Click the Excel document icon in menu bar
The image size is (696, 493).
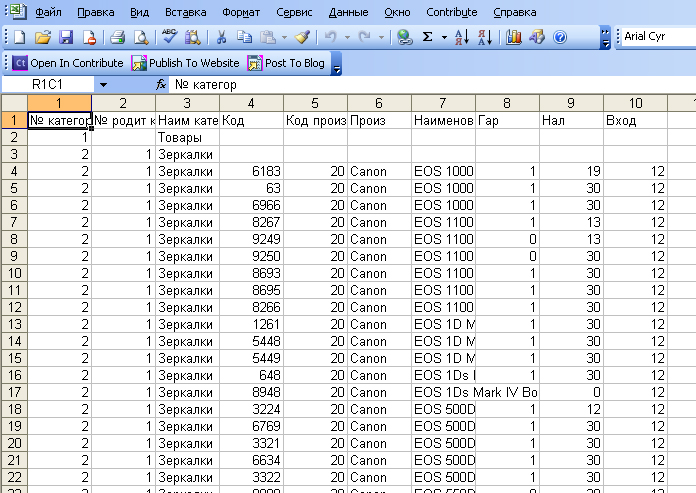[18, 12]
